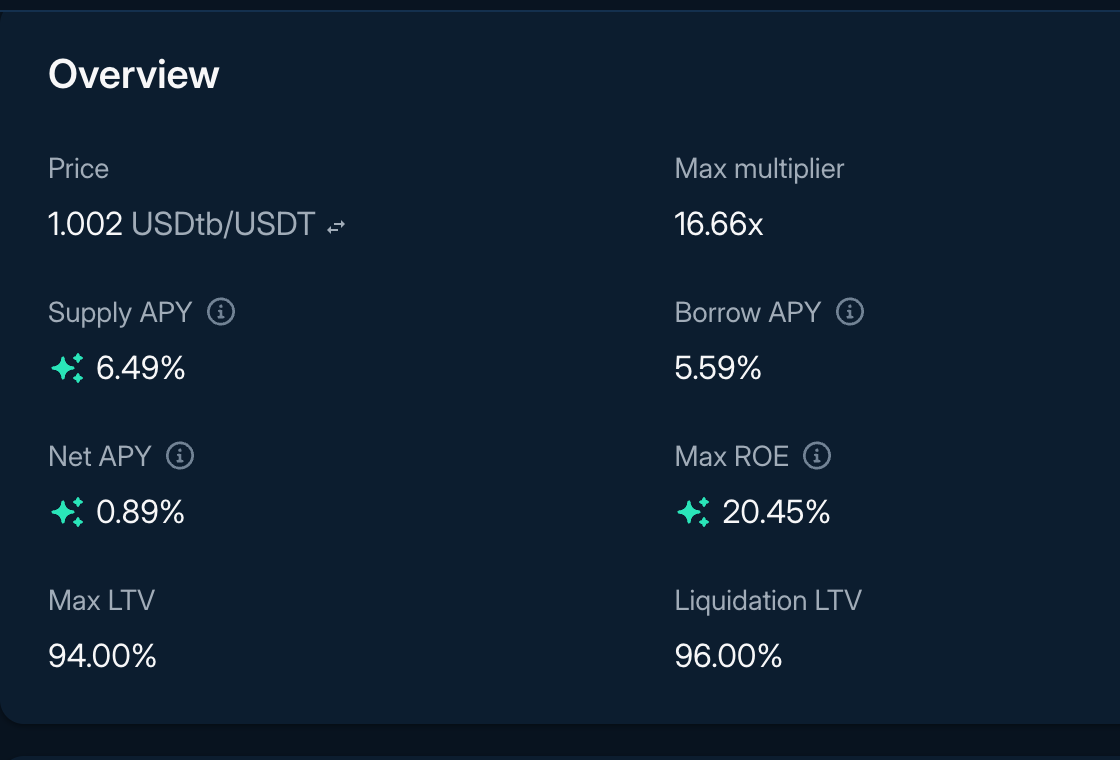This screenshot has width=1120, height=760.
Task: Click the 20.45% Max ROE value
Action: pyautogui.click(x=776, y=512)
